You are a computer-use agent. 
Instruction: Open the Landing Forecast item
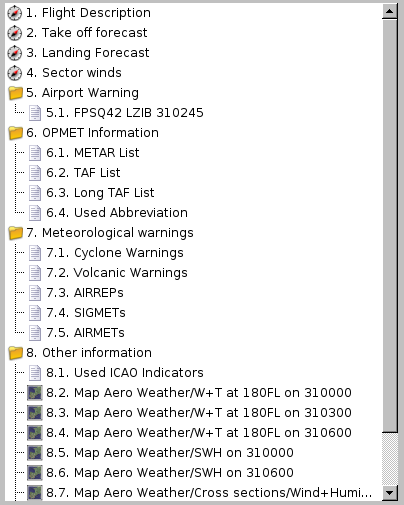[x=88, y=53]
